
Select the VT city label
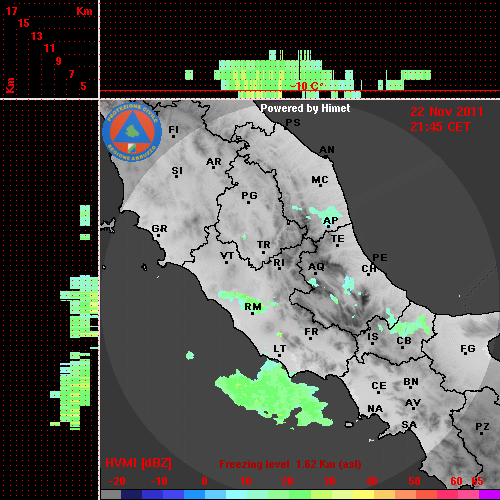[227, 256]
